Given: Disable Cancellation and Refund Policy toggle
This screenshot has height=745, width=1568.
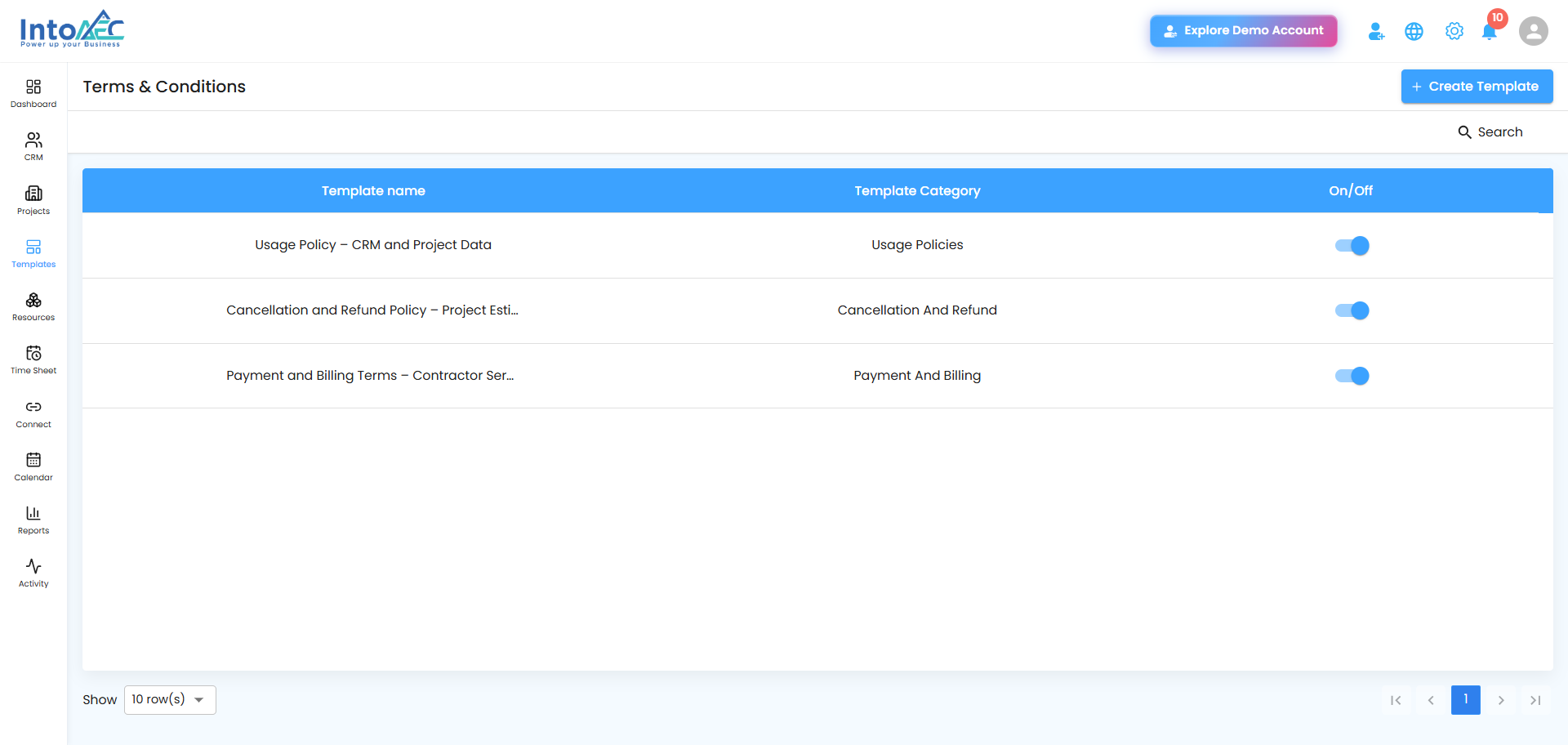Looking at the screenshot, I should (x=1352, y=310).
